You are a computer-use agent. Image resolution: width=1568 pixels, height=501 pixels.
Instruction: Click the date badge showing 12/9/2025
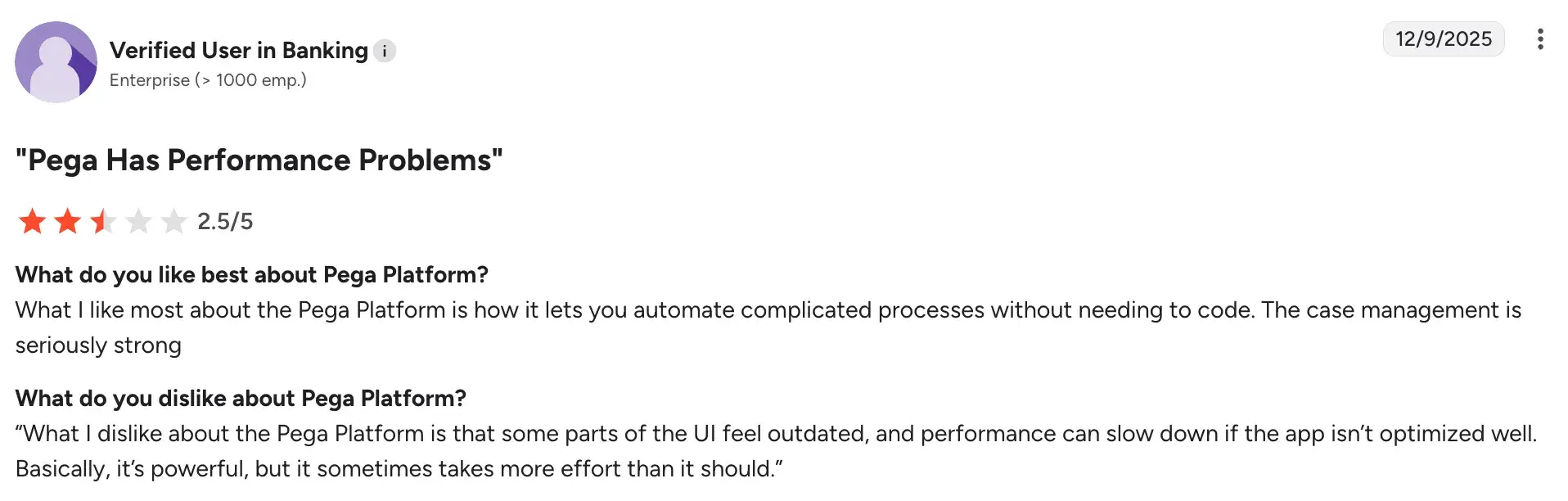point(1443,38)
